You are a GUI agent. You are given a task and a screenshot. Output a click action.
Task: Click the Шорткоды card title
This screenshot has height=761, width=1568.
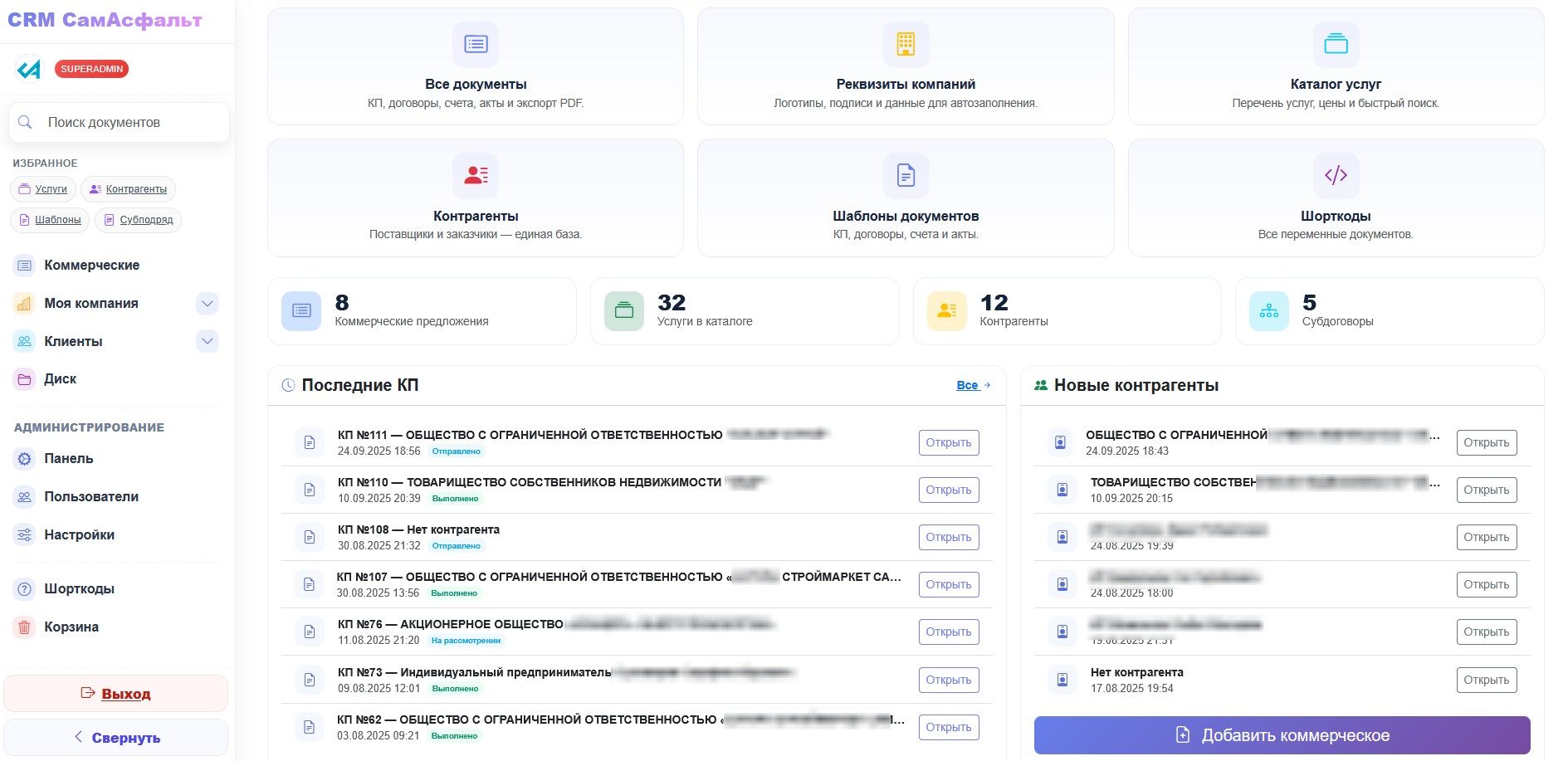1336,216
